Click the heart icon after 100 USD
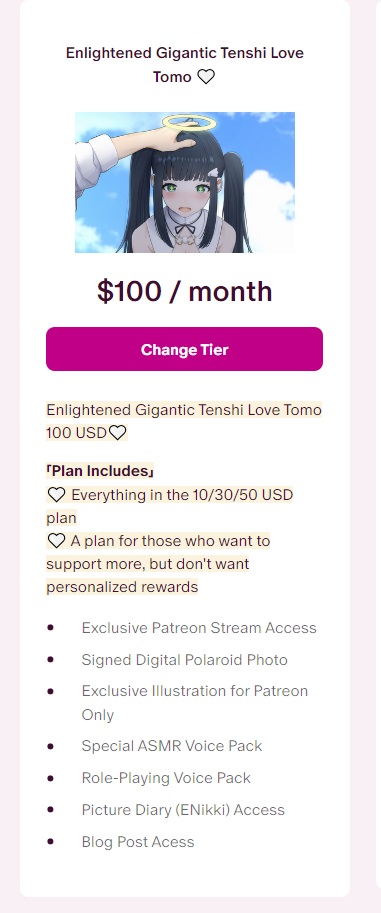 tap(118, 433)
